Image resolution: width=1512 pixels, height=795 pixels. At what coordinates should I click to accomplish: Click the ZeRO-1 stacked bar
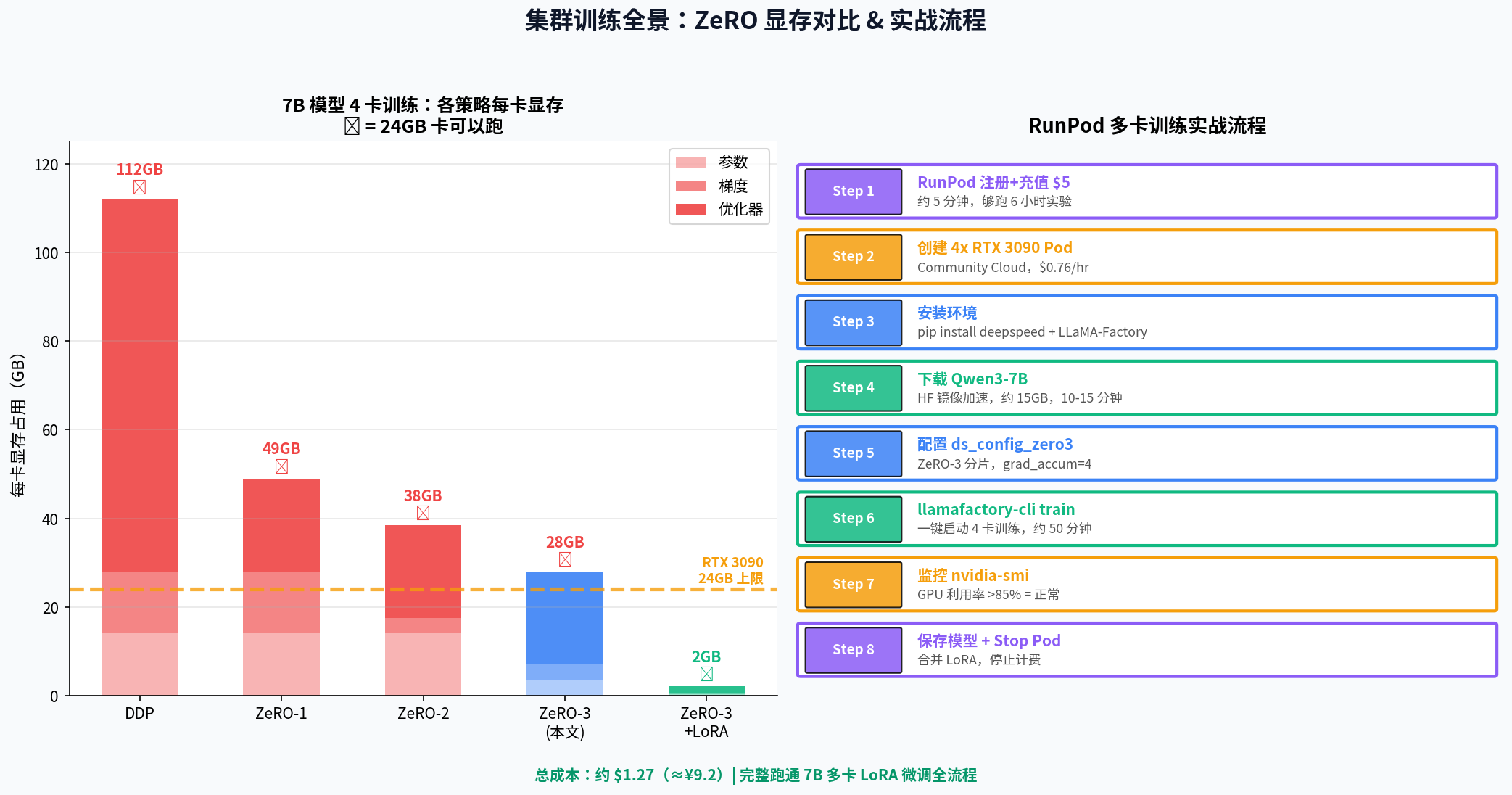(x=281, y=587)
